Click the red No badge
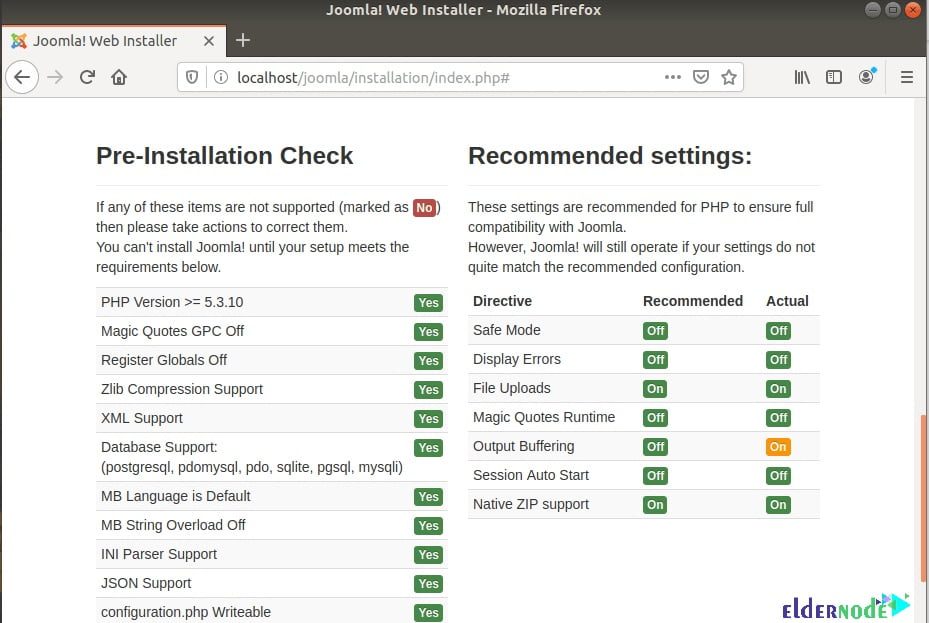929x623 pixels. pyautogui.click(x=424, y=208)
